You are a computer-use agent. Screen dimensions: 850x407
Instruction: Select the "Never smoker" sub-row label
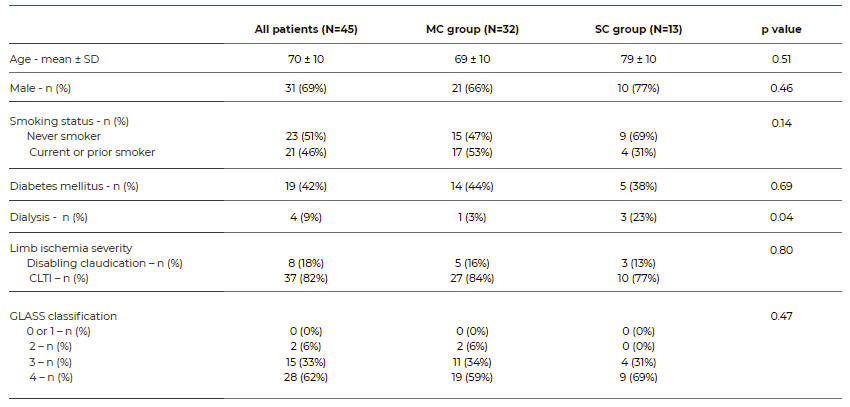[64, 136]
